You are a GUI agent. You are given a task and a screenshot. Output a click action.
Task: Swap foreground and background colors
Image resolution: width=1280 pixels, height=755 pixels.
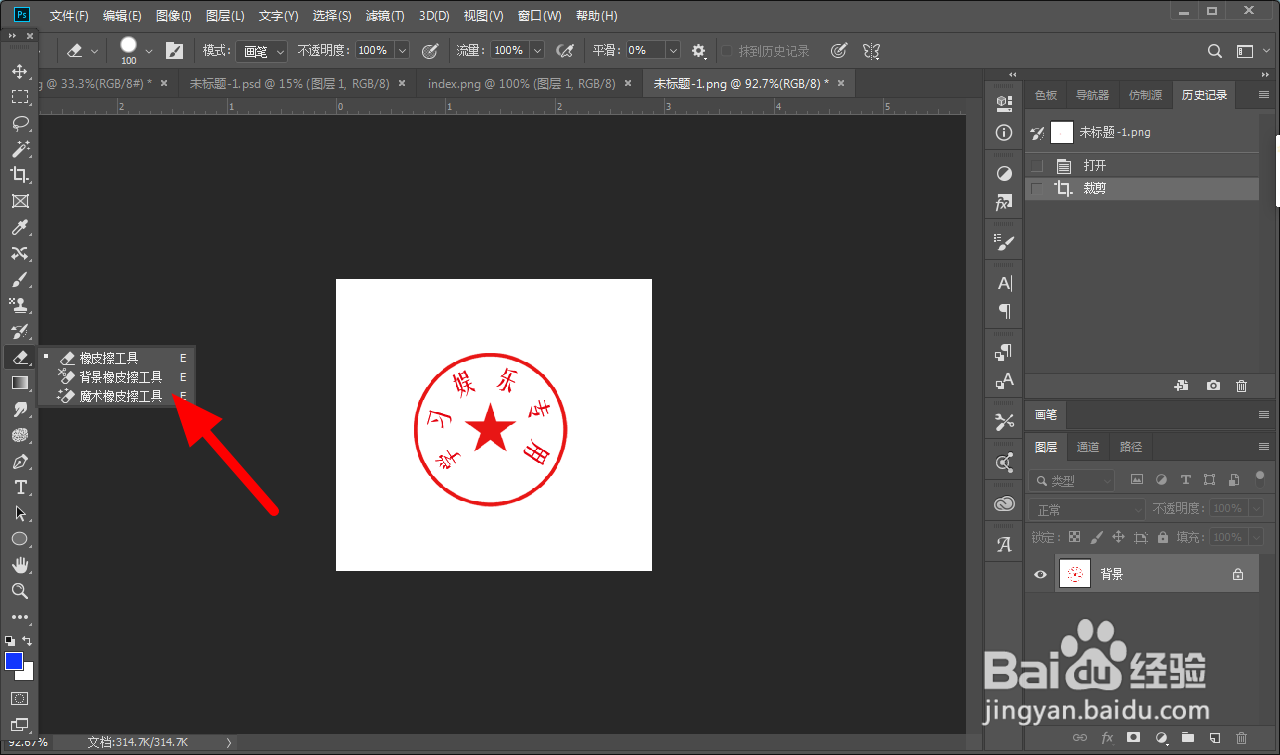[x=28, y=640]
